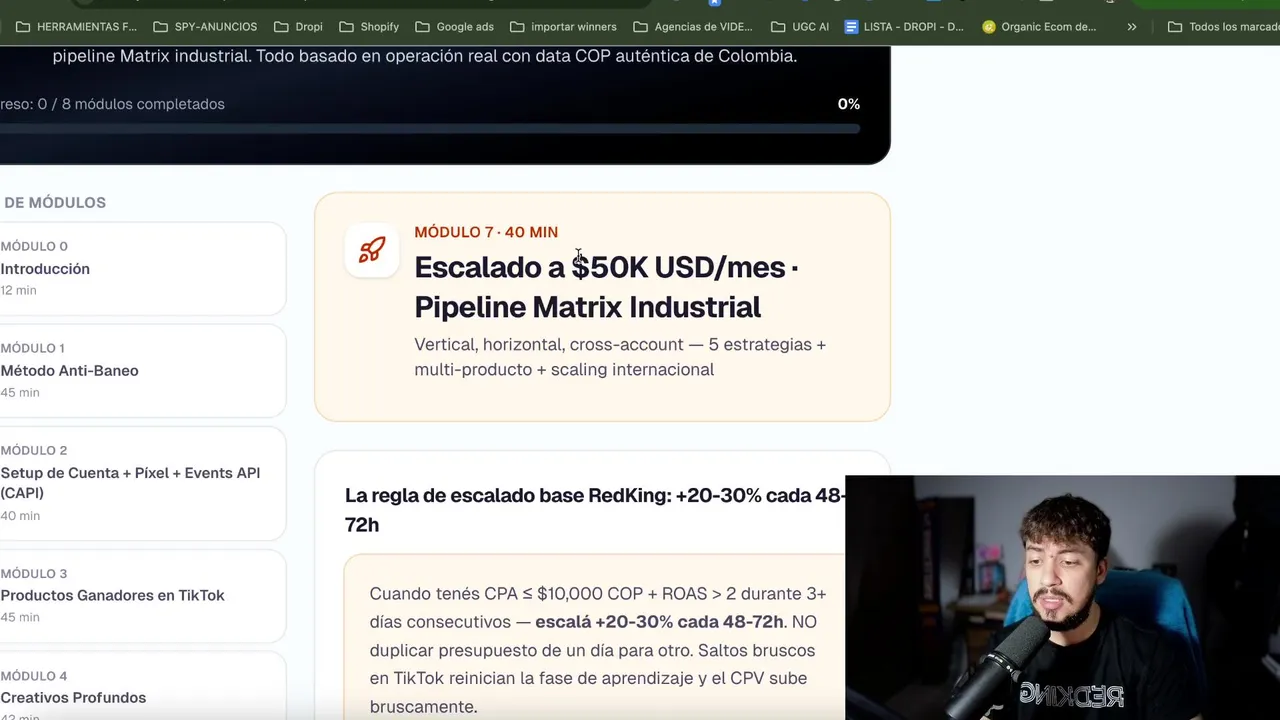The height and width of the screenshot is (720, 1280).
Task: Click the bold 'escalá +20-30% cada 48-72h' text
Action: pos(659,622)
